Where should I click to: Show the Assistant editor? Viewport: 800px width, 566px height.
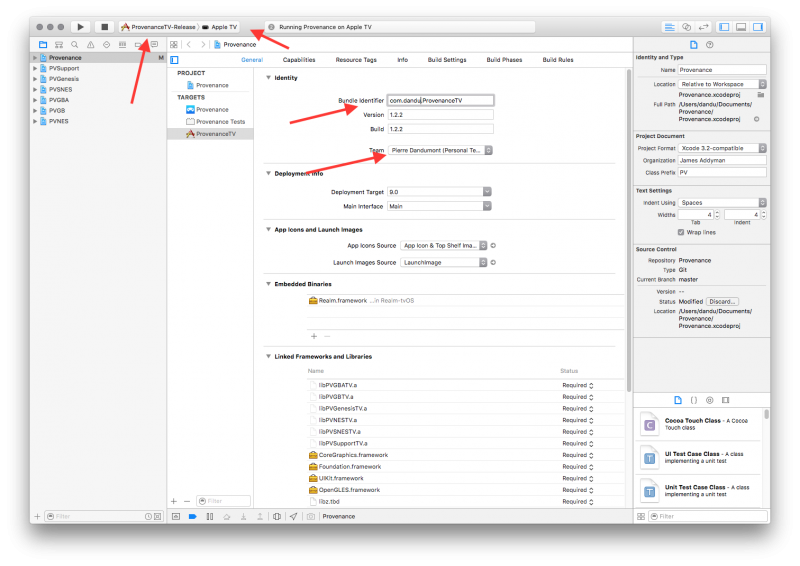686,27
